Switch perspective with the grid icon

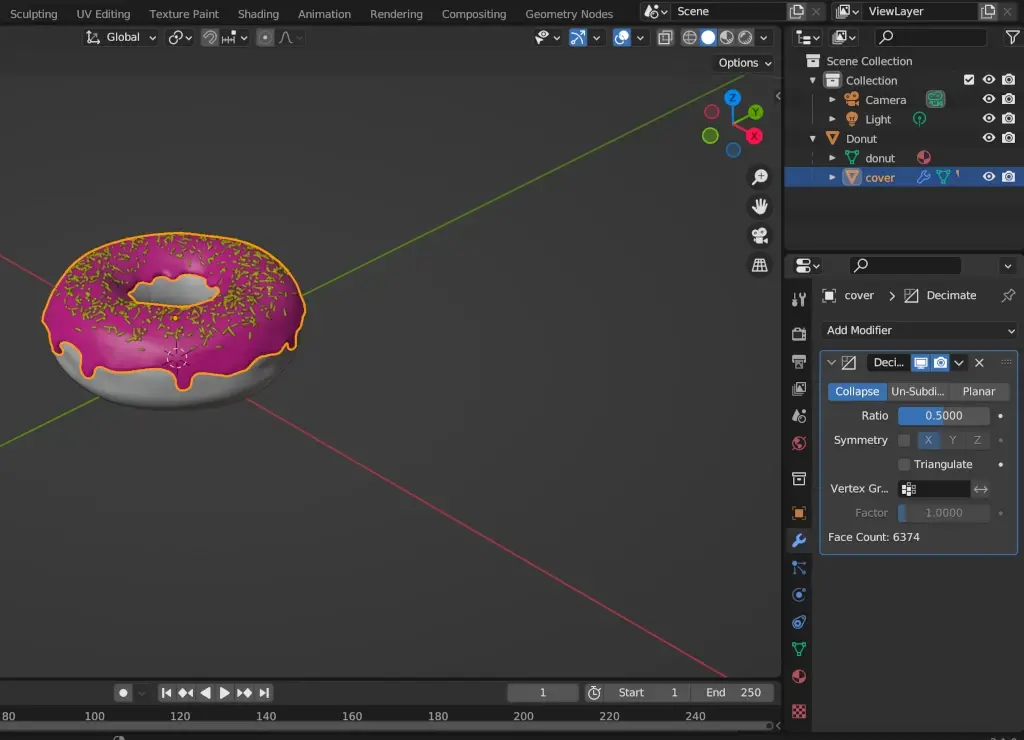tap(760, 265)
